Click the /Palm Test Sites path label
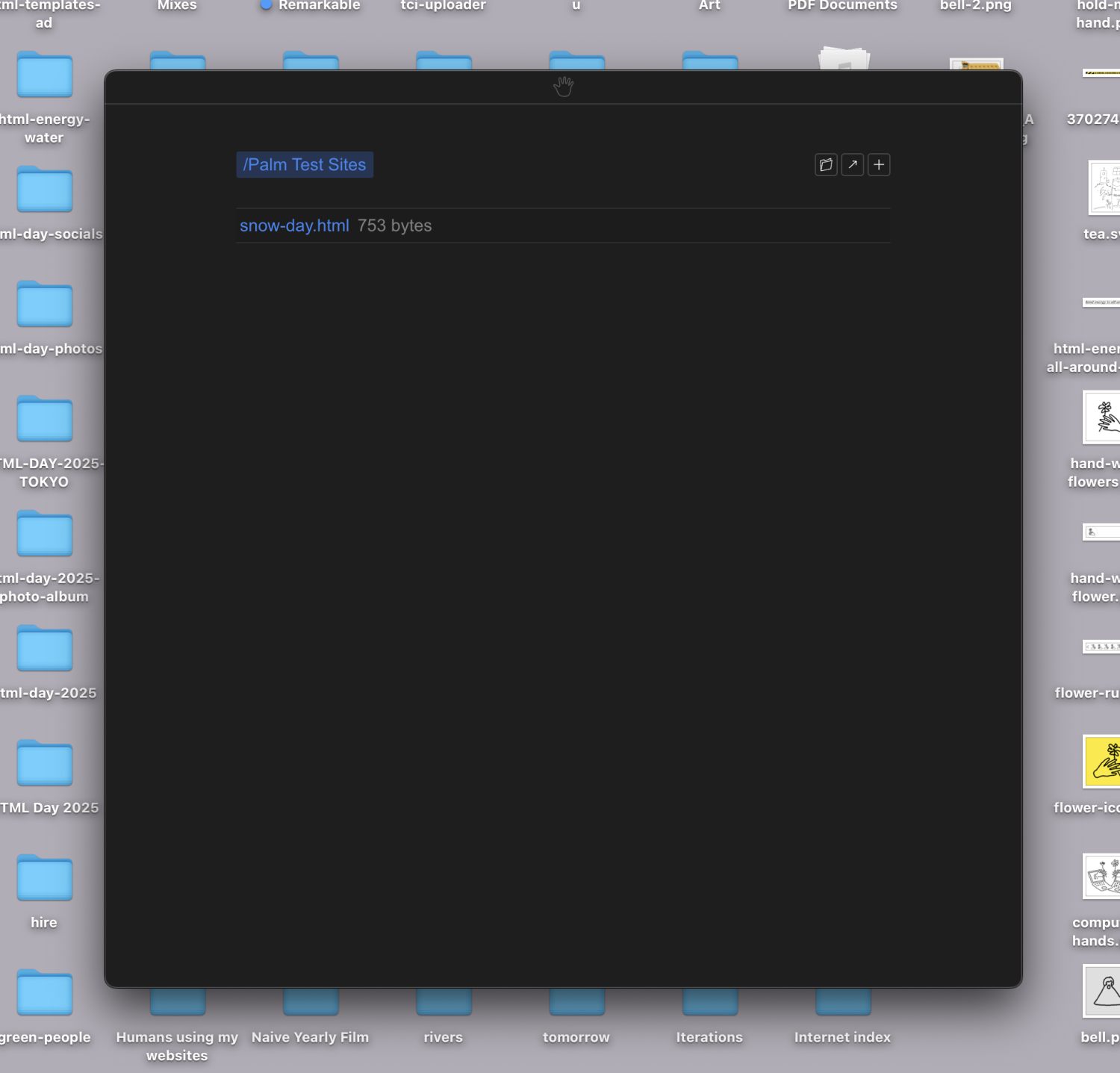The width and height of the screenshot is (1120, 1073). click(x=305, y=165)
